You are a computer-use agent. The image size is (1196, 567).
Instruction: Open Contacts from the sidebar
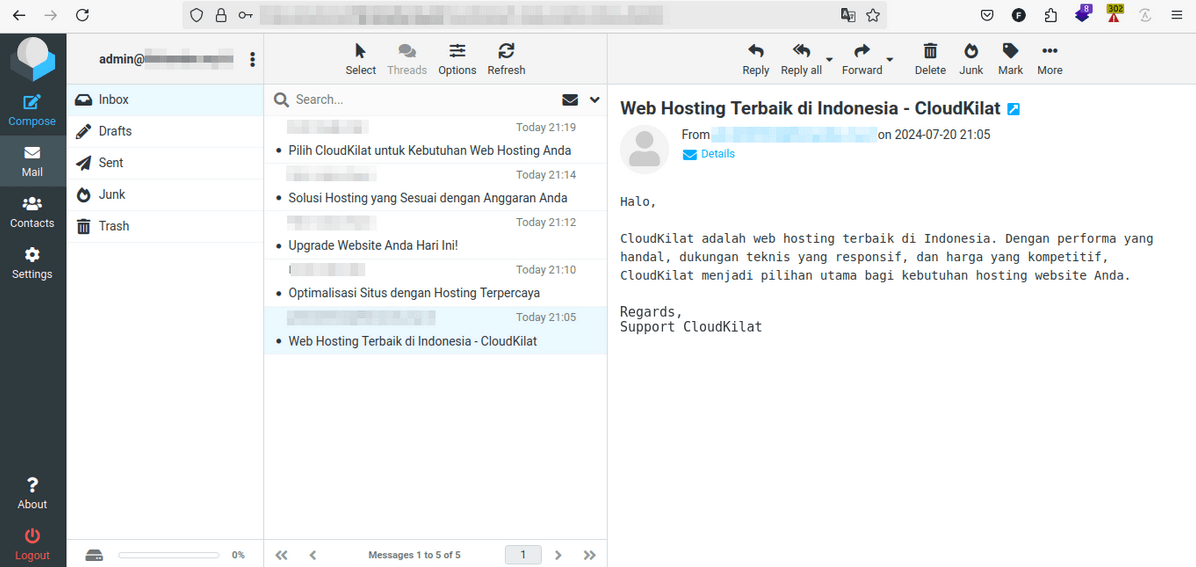tap(32, 212)
